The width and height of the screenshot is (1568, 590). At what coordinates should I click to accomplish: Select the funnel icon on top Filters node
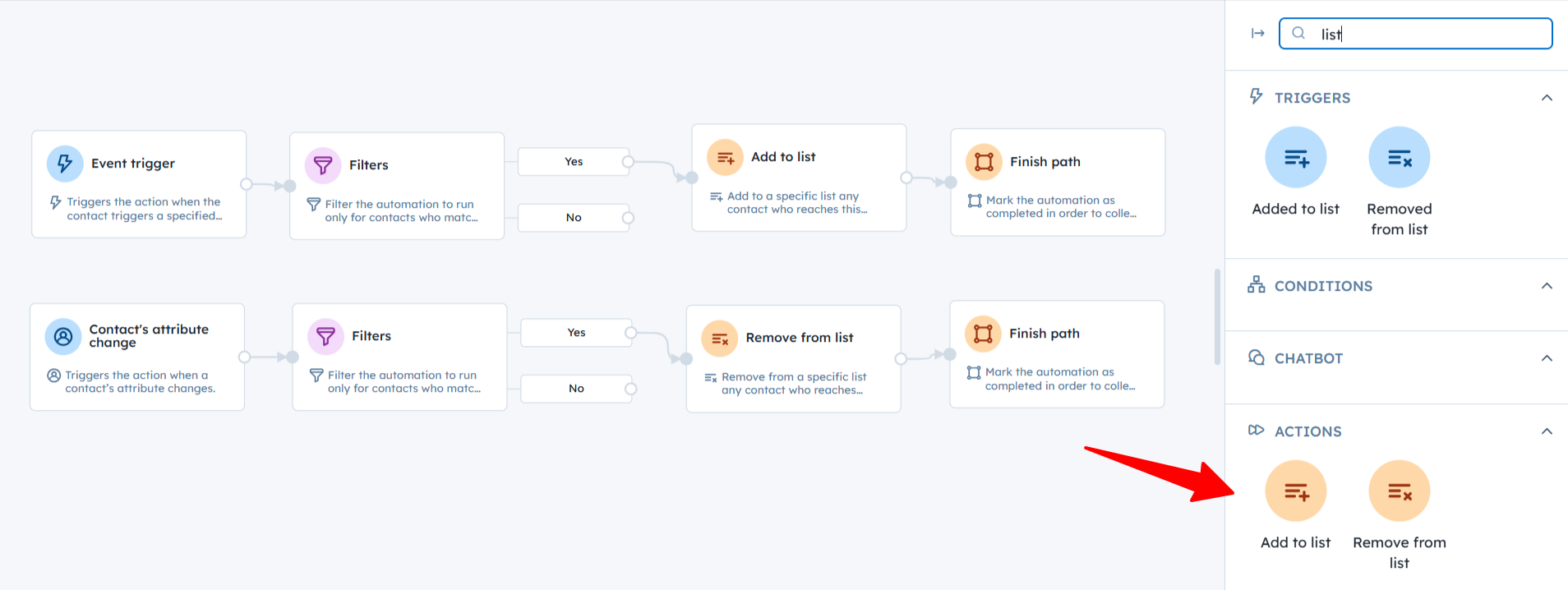coord(323,165)
